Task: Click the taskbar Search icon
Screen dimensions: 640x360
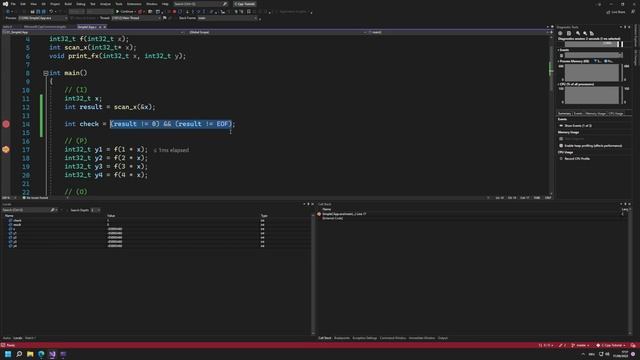Action: (x=19, y=354)
